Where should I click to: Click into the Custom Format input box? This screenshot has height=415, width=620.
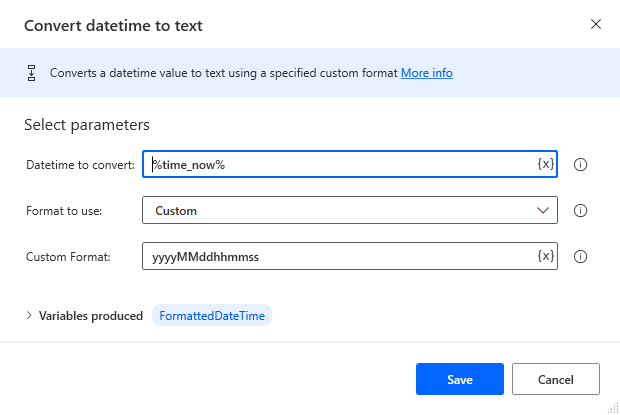[x=340, y=257]
